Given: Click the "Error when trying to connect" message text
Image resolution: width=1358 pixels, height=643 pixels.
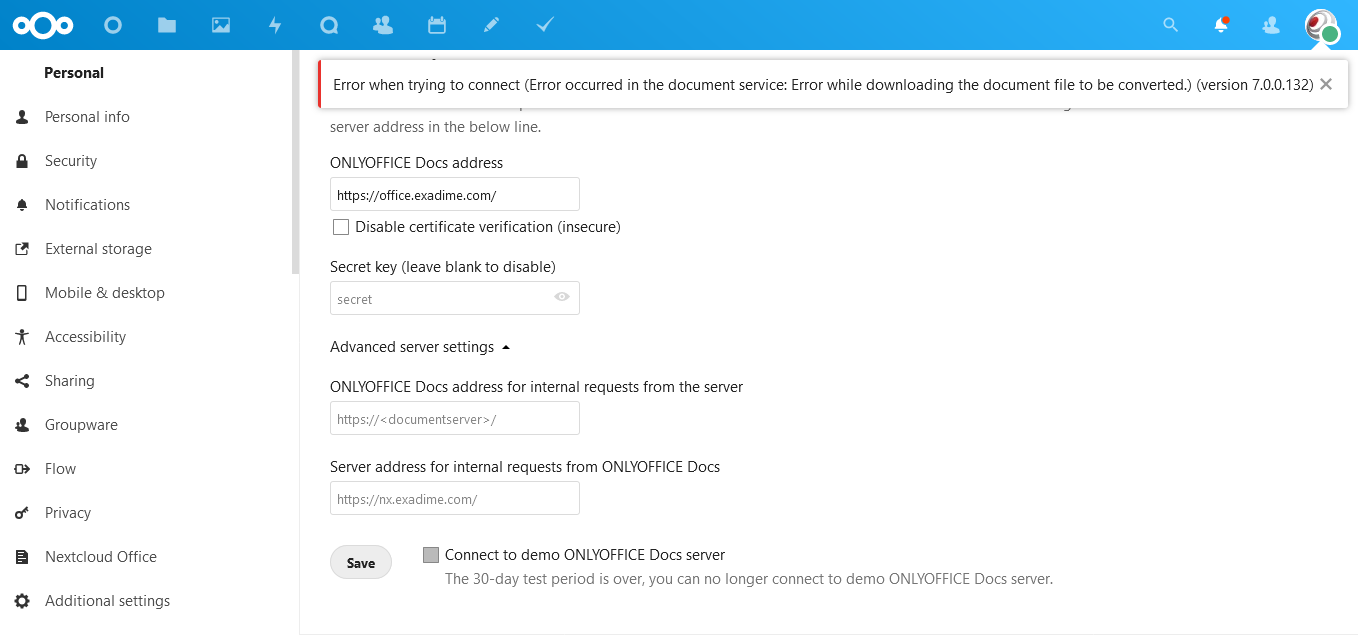Looking at the screenshot, I should click(823, 85).
